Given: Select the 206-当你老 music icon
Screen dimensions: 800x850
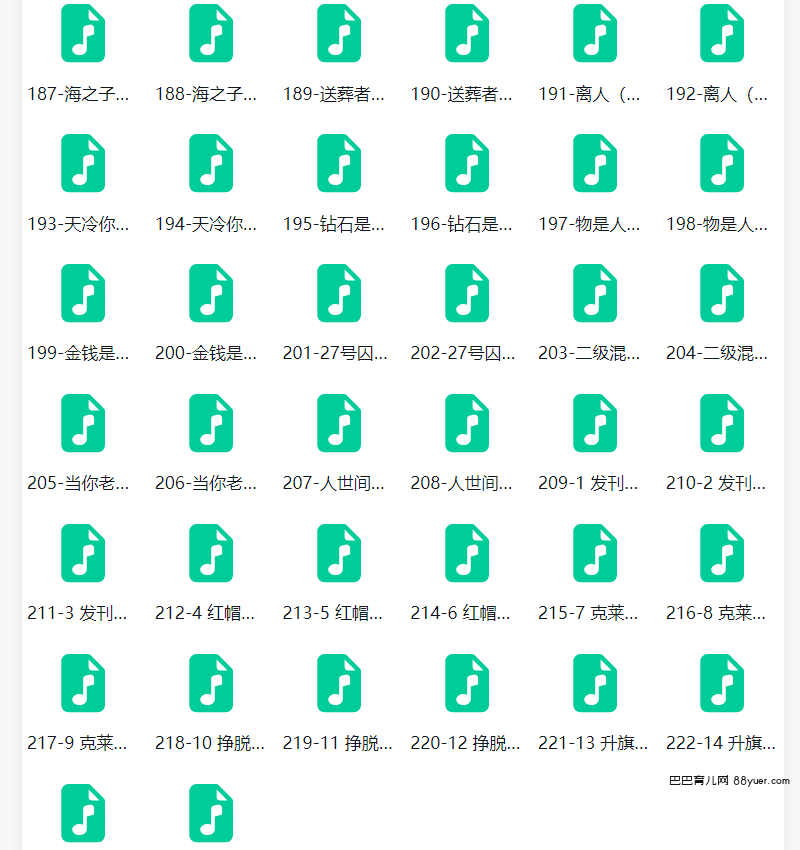Looking at the screenshot, I should point(211,423).
